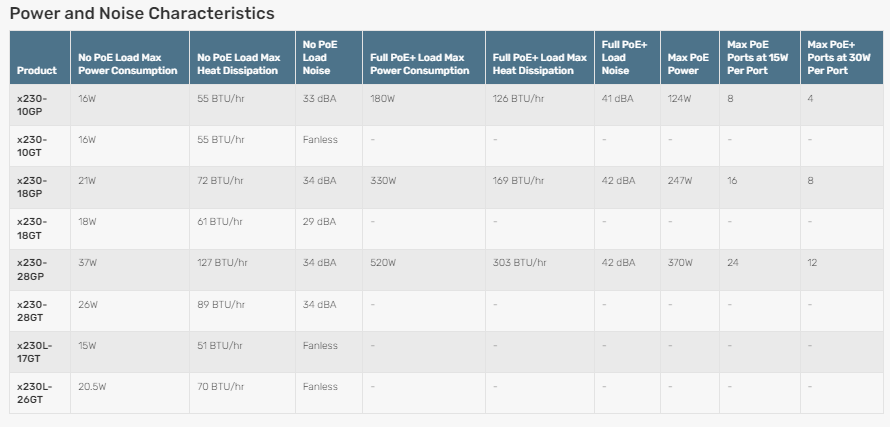Select the Full PoE+ Load Noise header
The height and width of the screenshot is (427, 890).
click(x=624, y=57)
